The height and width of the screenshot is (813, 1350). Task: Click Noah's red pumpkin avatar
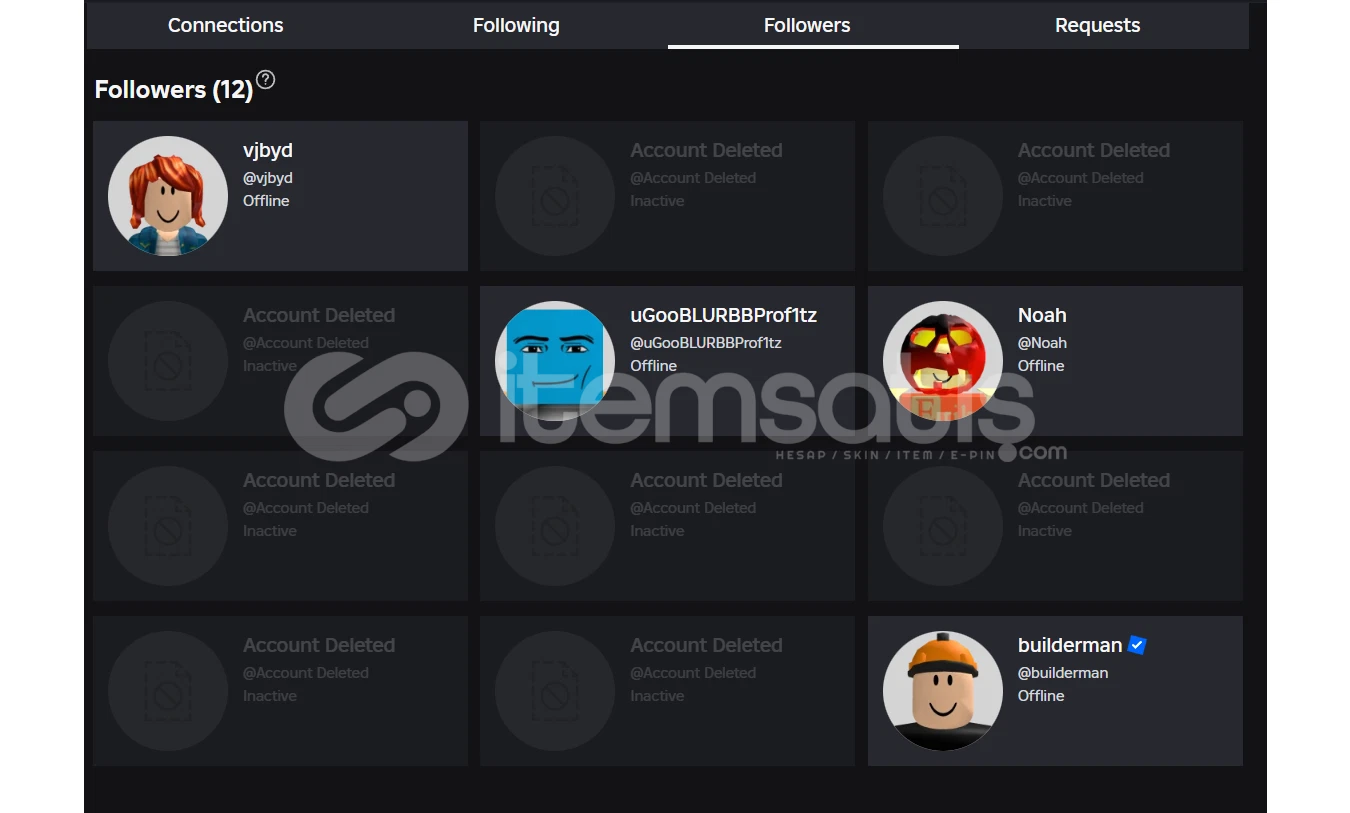tap(943, 361)
